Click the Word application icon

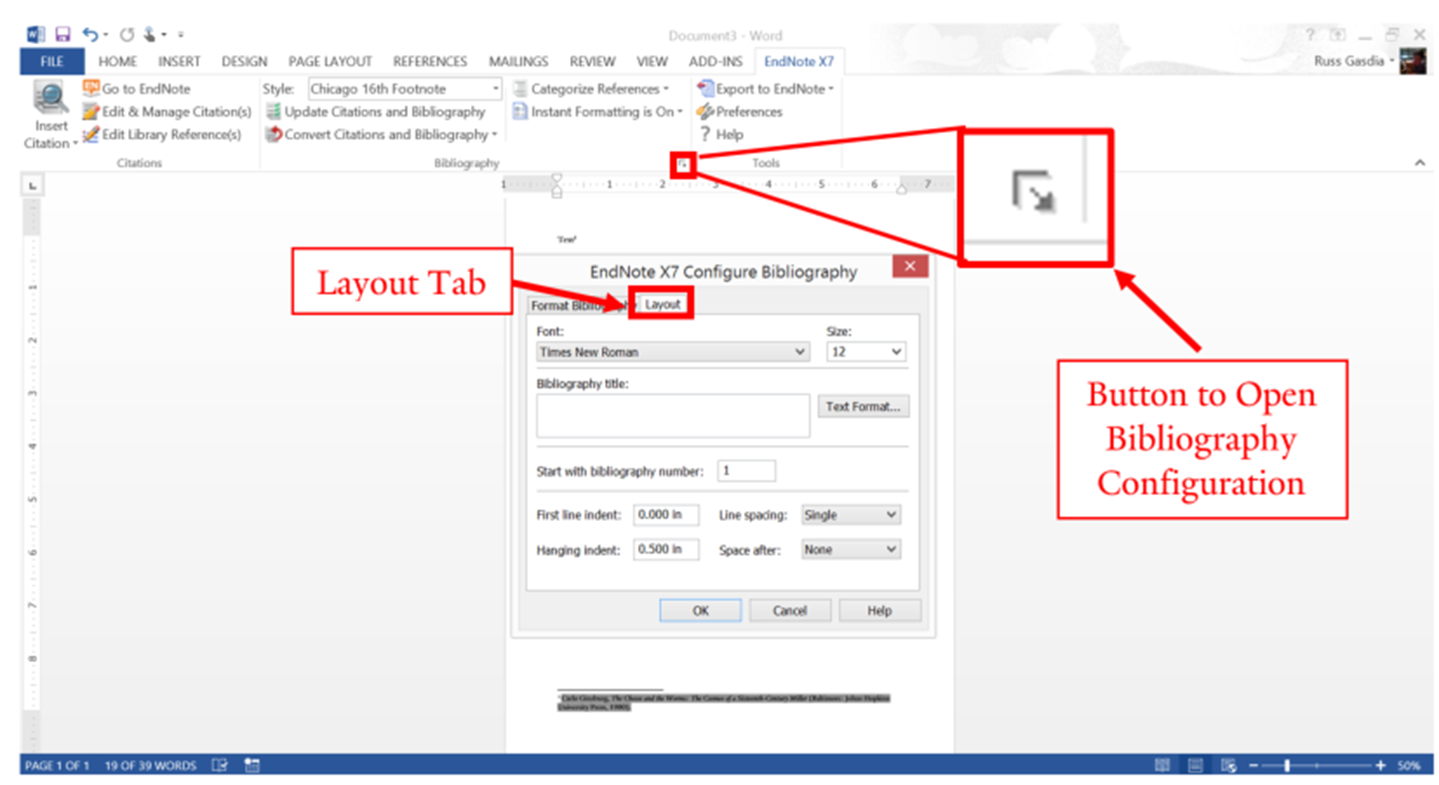36,35
